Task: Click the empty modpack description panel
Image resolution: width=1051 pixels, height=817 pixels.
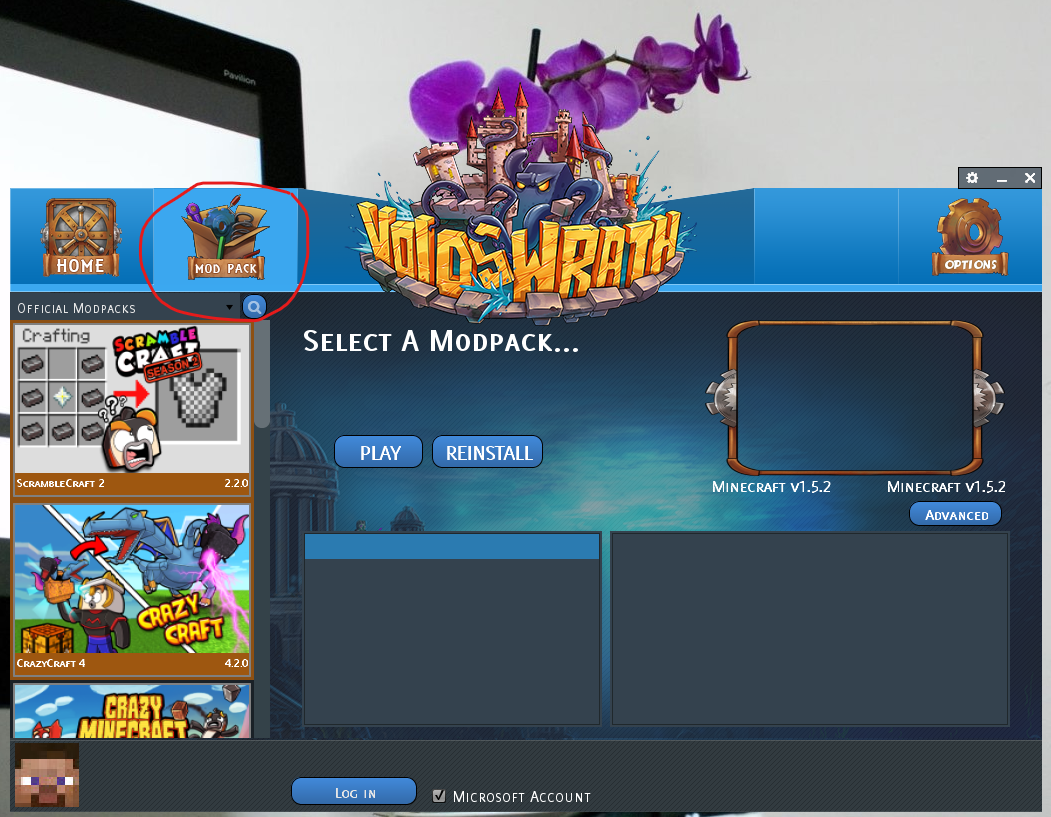Action: point(810,629)
